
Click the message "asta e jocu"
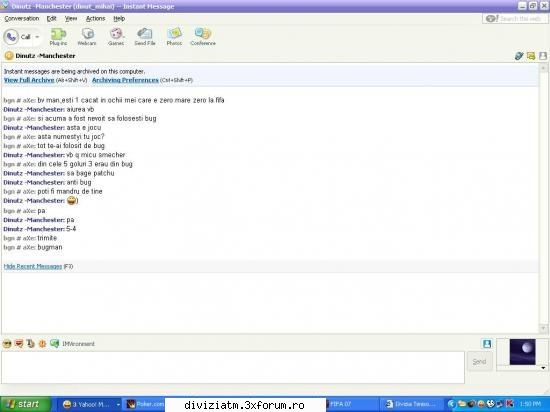click(84, 128)
